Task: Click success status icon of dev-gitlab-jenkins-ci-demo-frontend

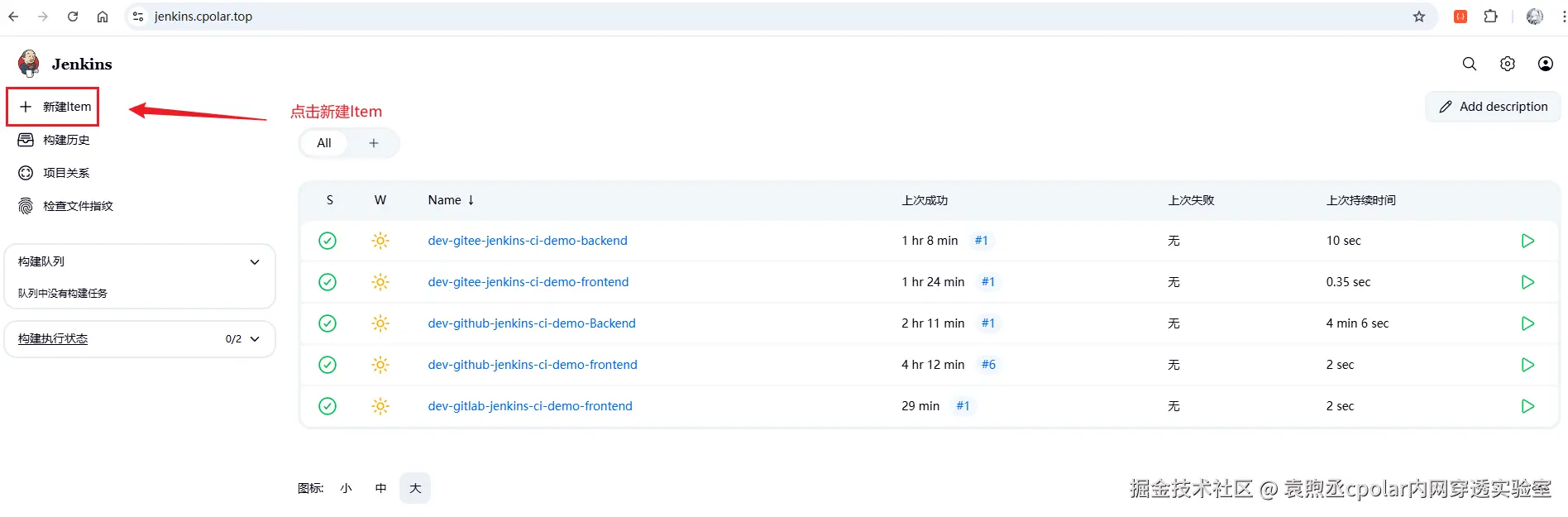Action: coord(327,406)
